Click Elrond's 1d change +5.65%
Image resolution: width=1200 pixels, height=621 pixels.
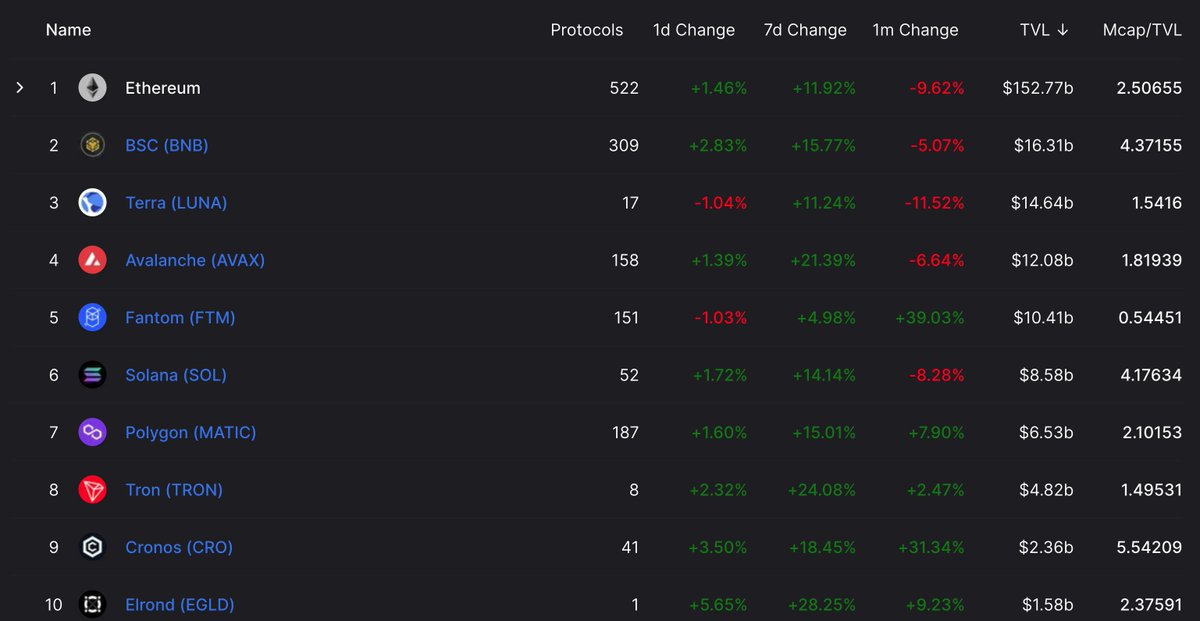718,604
